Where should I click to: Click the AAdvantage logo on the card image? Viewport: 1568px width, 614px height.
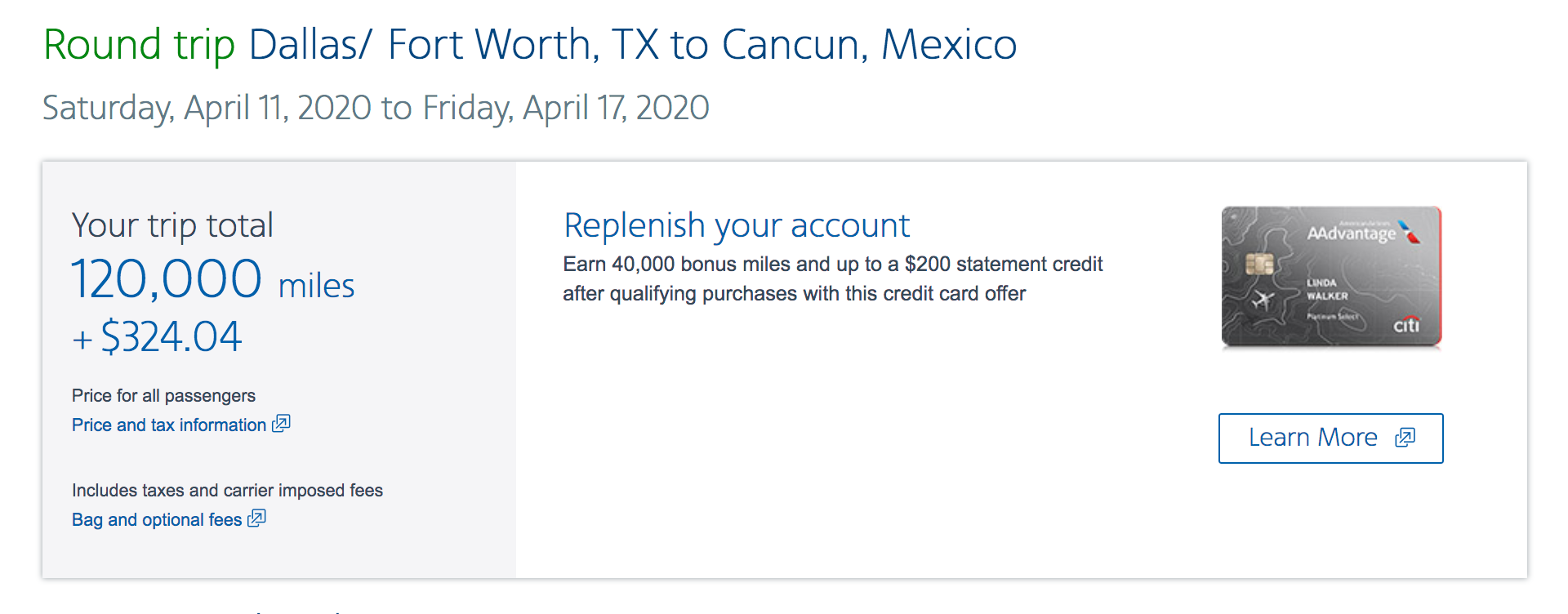coord(1352,234)
